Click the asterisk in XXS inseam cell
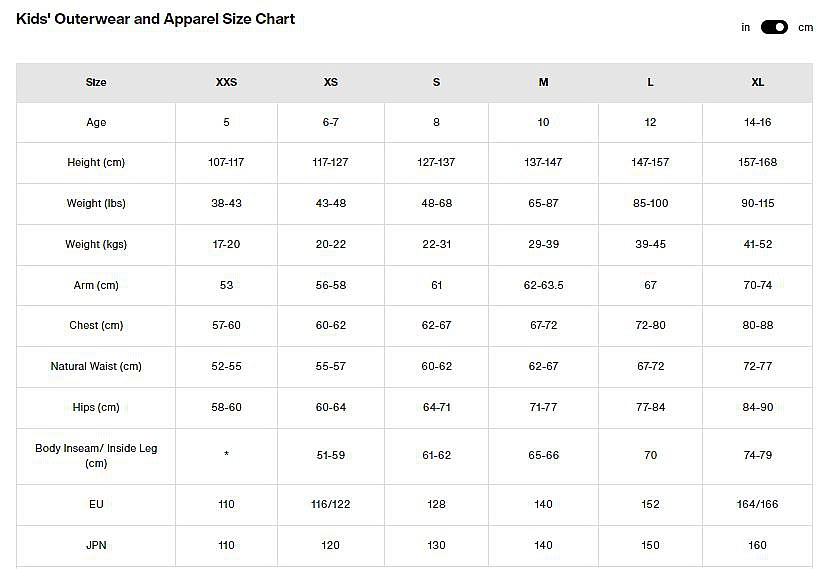The image size is (833, 569). [227, 456]
